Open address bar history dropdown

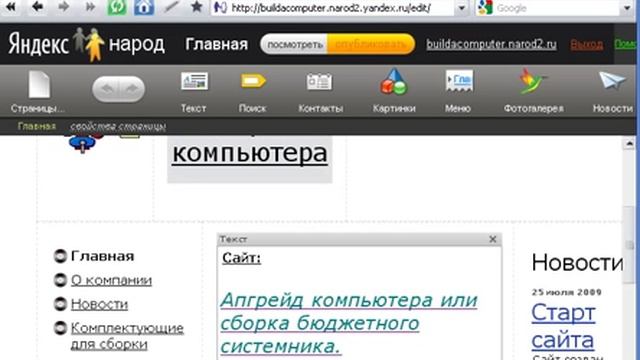click(462, 8)
